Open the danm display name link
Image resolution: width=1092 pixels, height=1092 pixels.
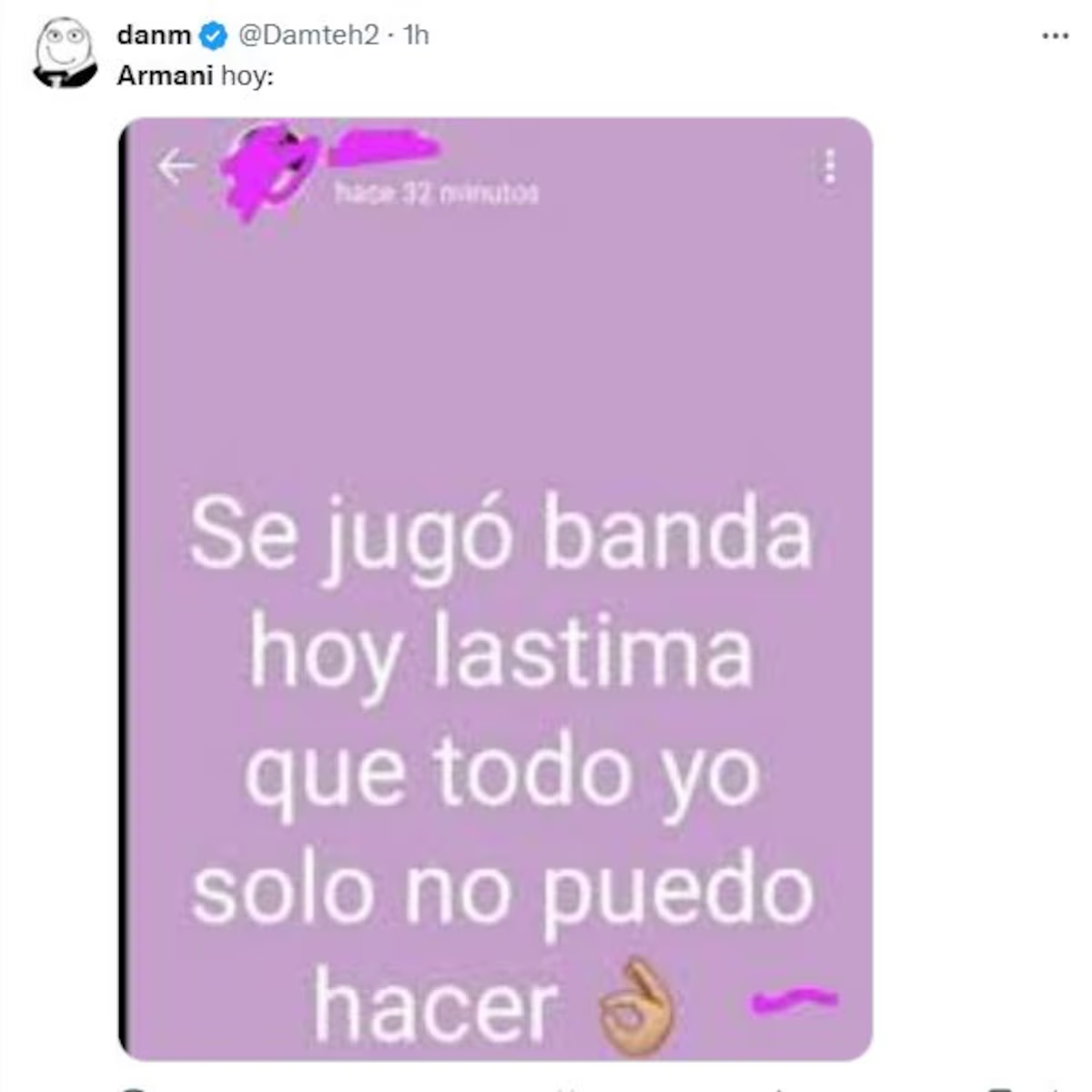154,35
